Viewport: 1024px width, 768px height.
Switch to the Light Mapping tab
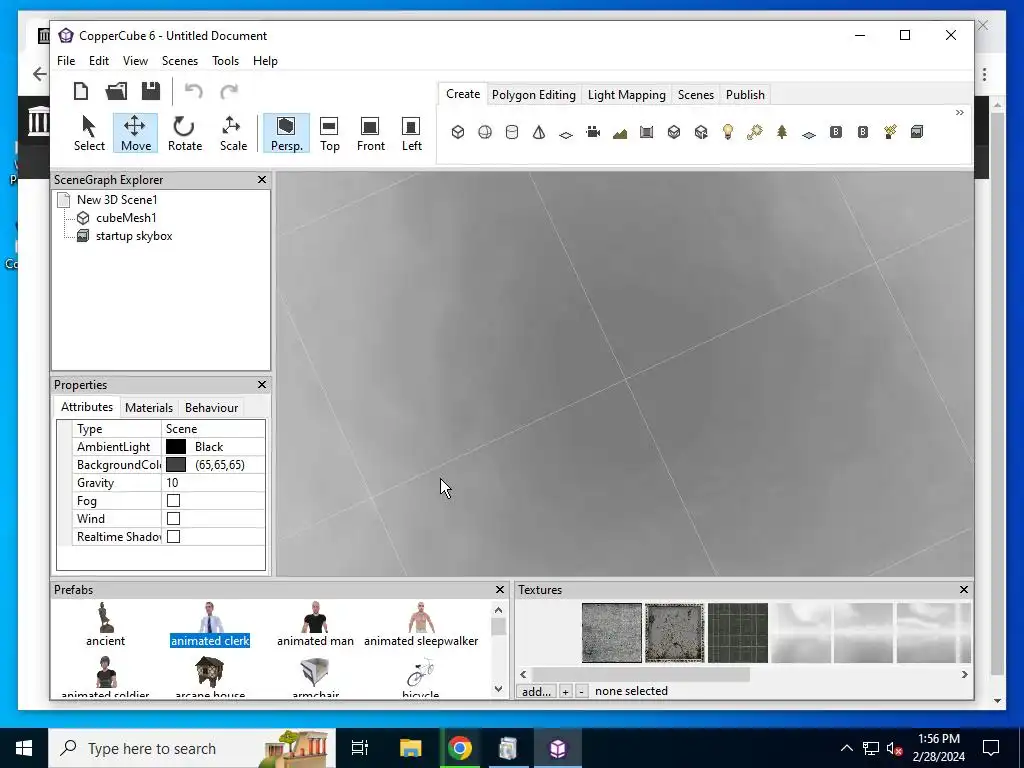coord(626,95)
